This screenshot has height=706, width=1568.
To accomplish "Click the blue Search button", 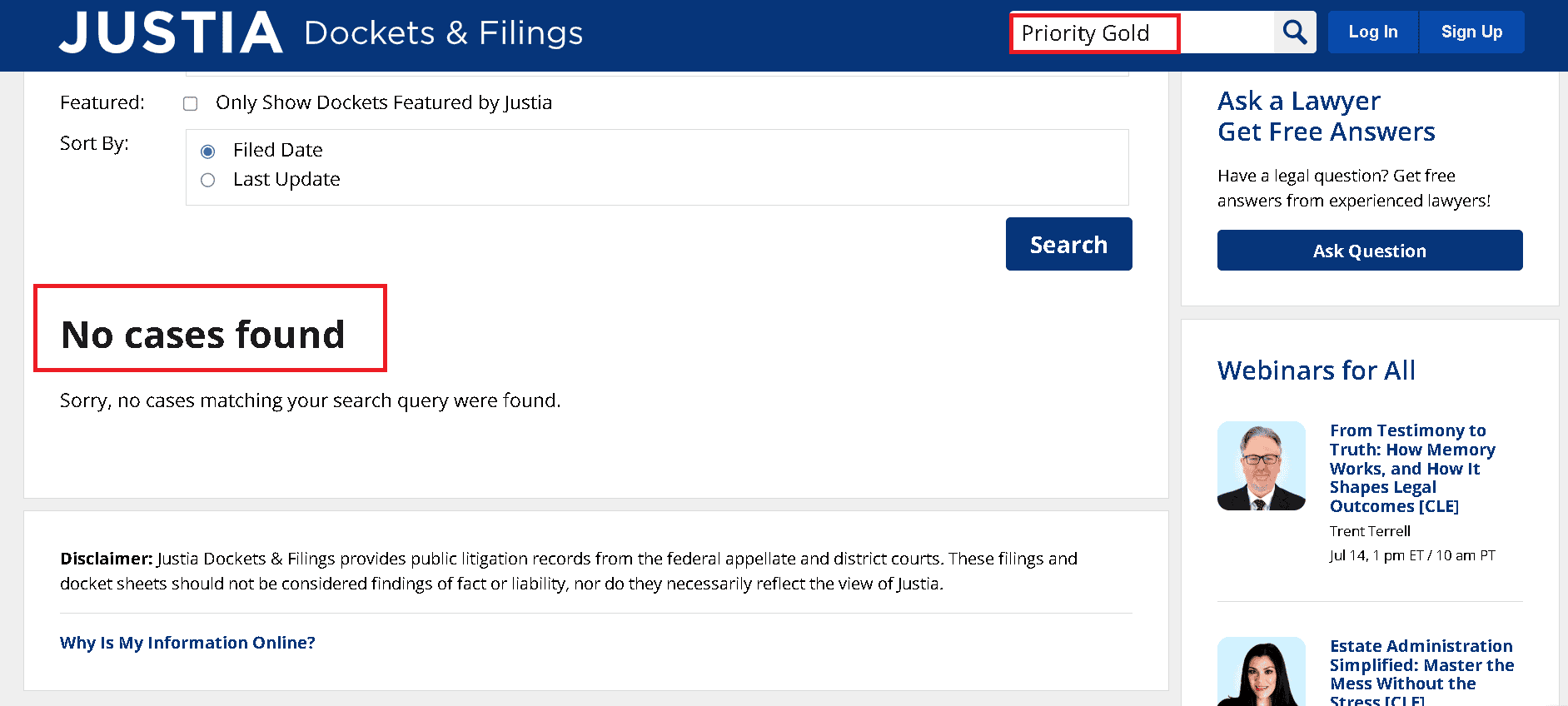I will click(x=1068, y=244).
